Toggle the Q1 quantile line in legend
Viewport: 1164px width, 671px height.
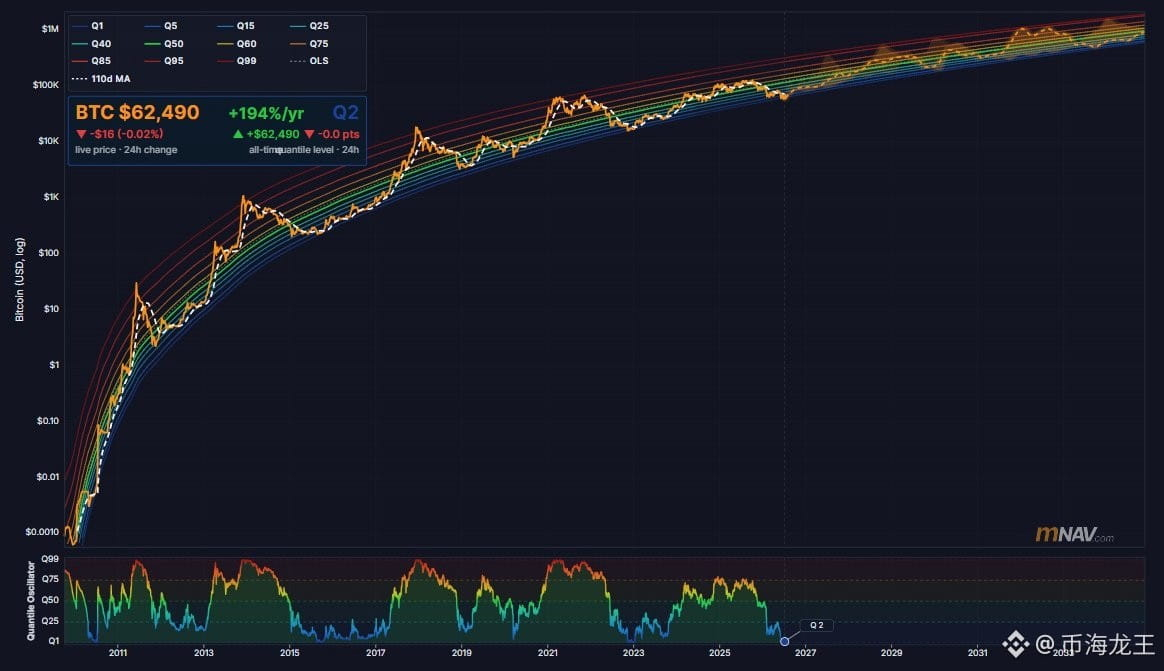pos(88,26)
